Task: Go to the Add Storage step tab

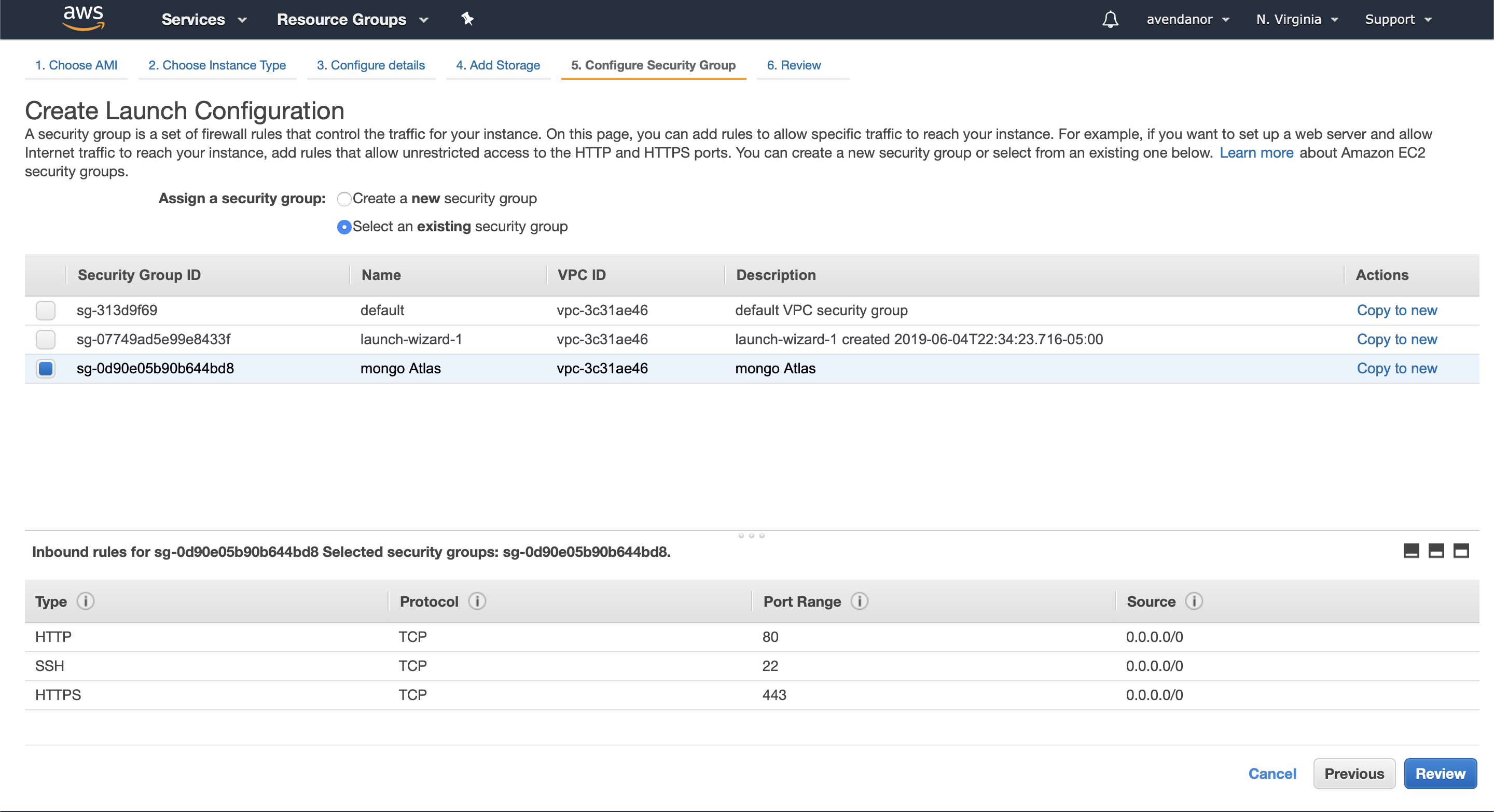Action: coord(497,65)
